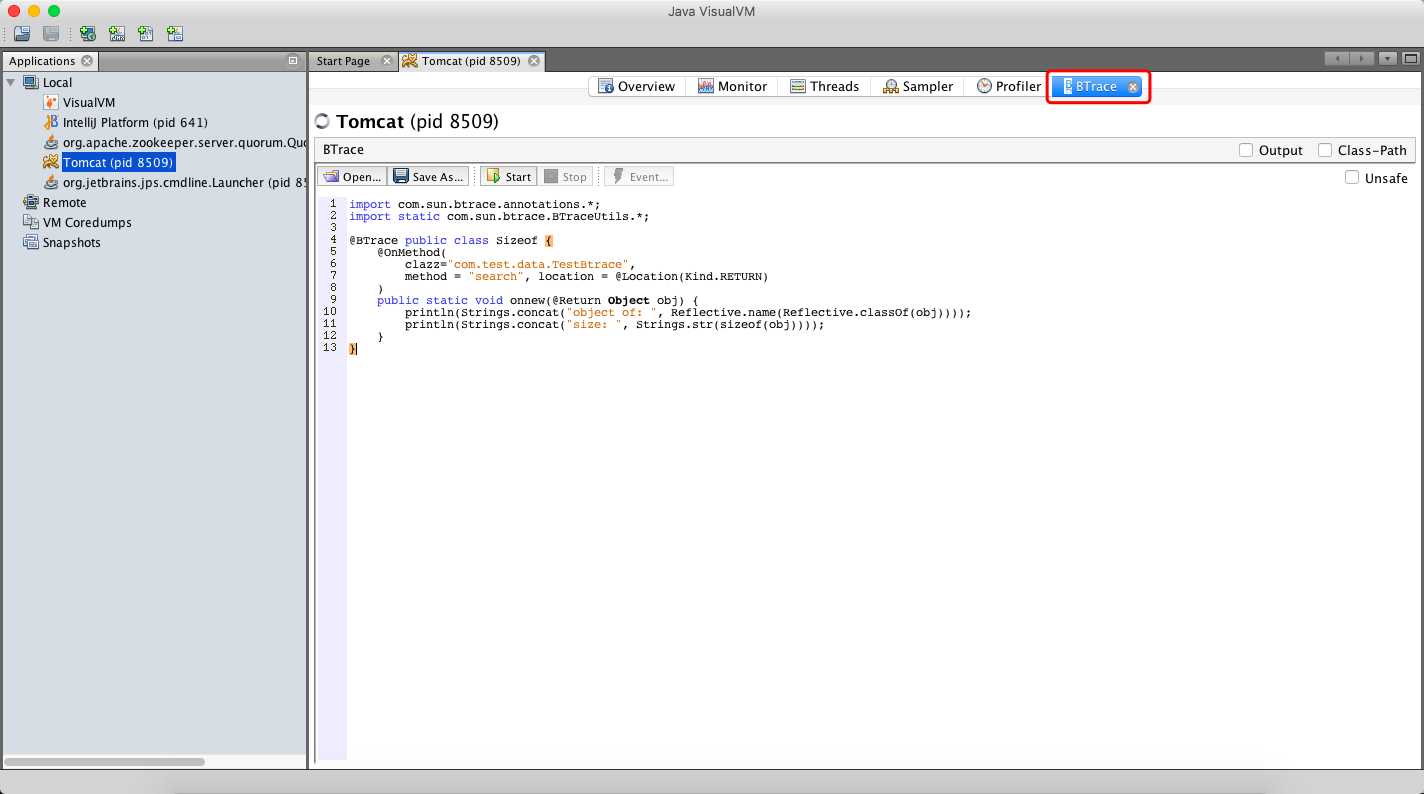This screenshot has width=1424, height=794.
Task: Switch to the Start Page tab
Action: 343,61
